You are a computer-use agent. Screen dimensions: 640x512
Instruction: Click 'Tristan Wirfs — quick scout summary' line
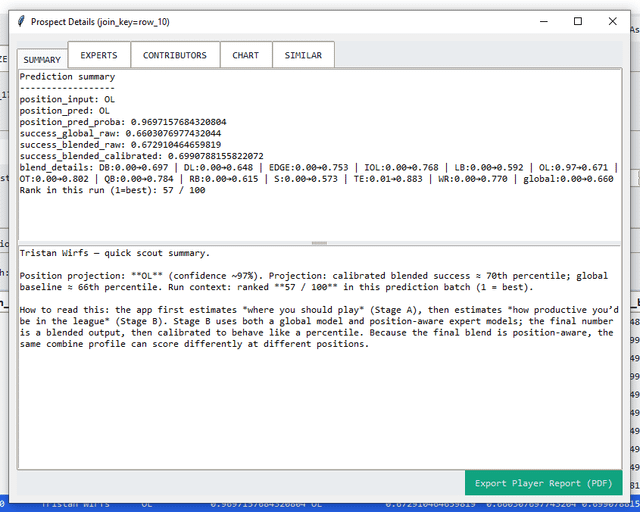pos(115,253)
